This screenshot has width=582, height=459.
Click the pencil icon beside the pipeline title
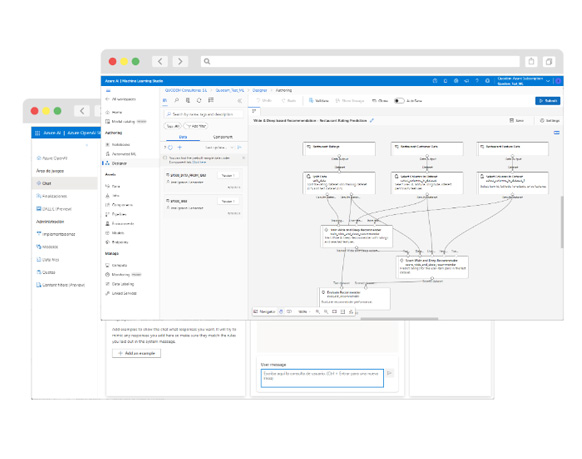(x=372, y=120)
